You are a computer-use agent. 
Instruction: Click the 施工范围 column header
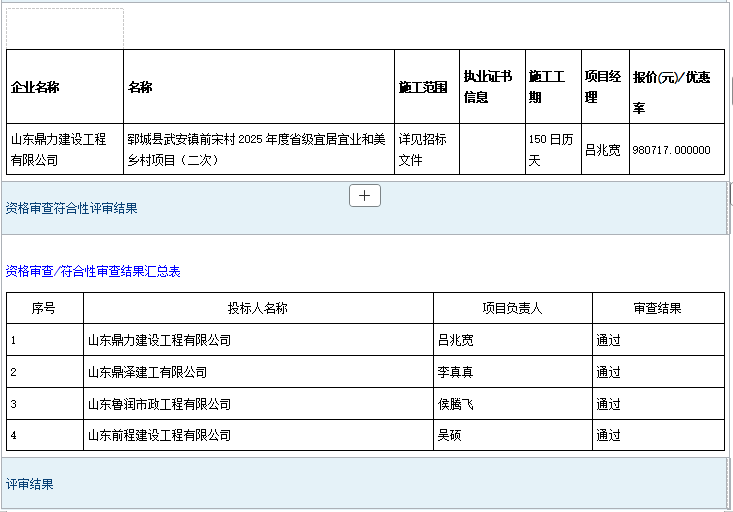pos(423,87)
